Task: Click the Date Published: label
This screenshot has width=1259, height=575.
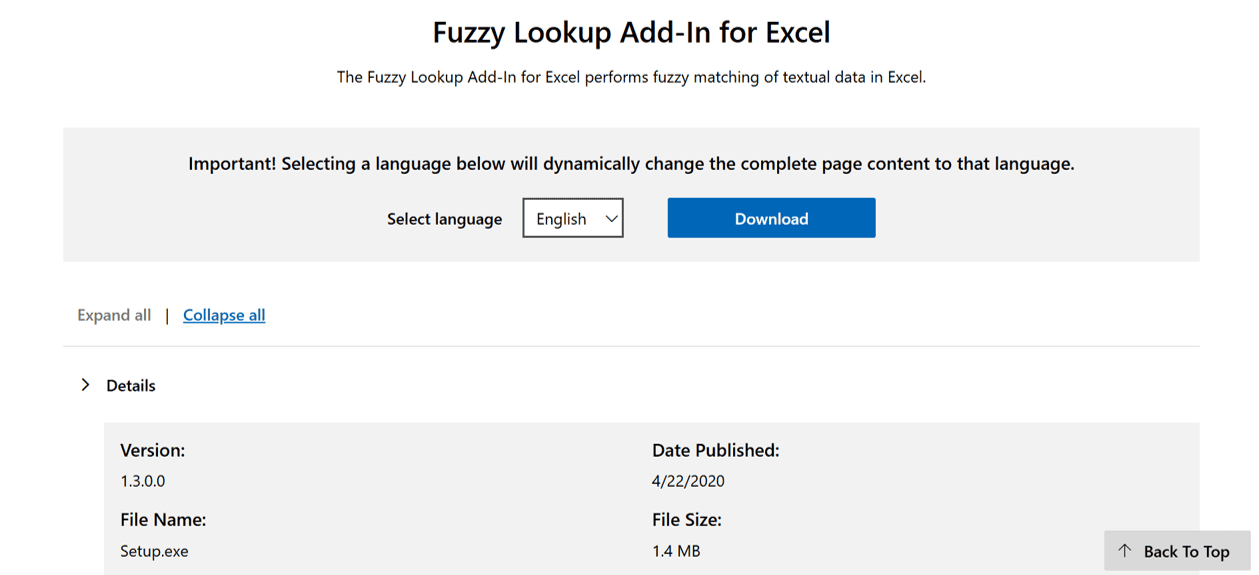Action: [x=716, y=450]
